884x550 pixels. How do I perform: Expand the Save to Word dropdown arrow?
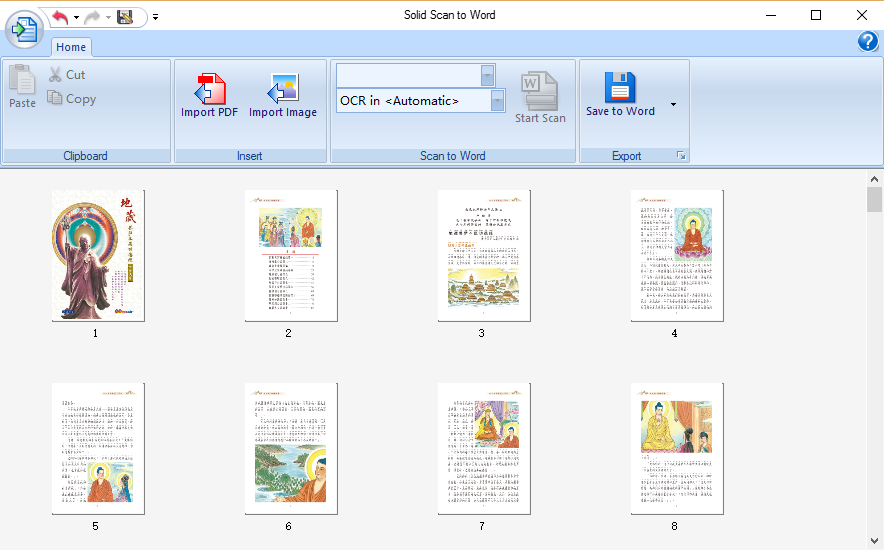coord(673,105)
